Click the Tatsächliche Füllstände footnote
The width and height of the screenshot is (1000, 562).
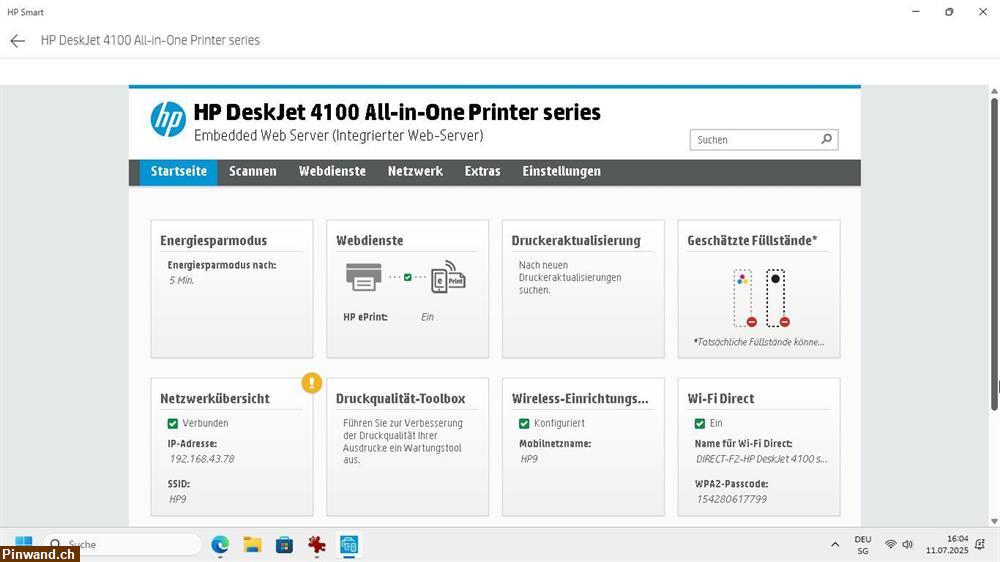pos(759,343)
